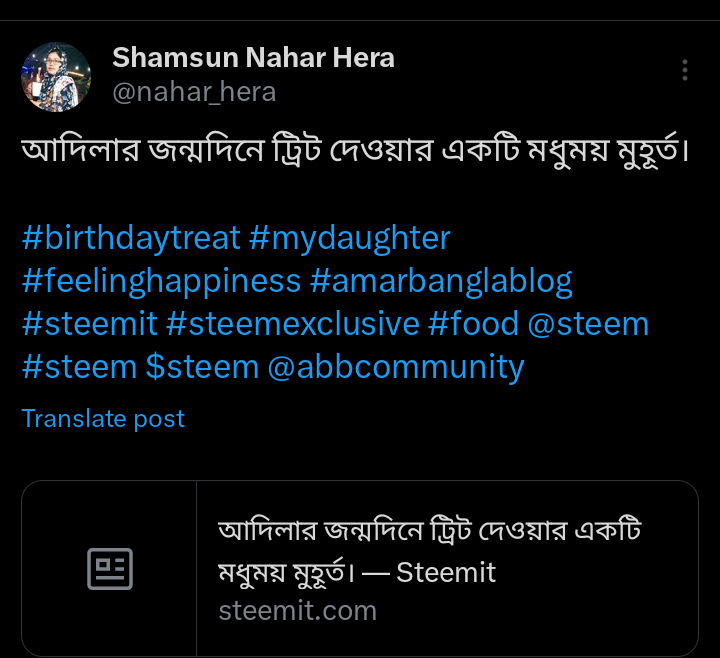The width and height of the screenshot is (720, 658).
Task: Open the #steemexclusive hashtag
Action: click(292, 324)
